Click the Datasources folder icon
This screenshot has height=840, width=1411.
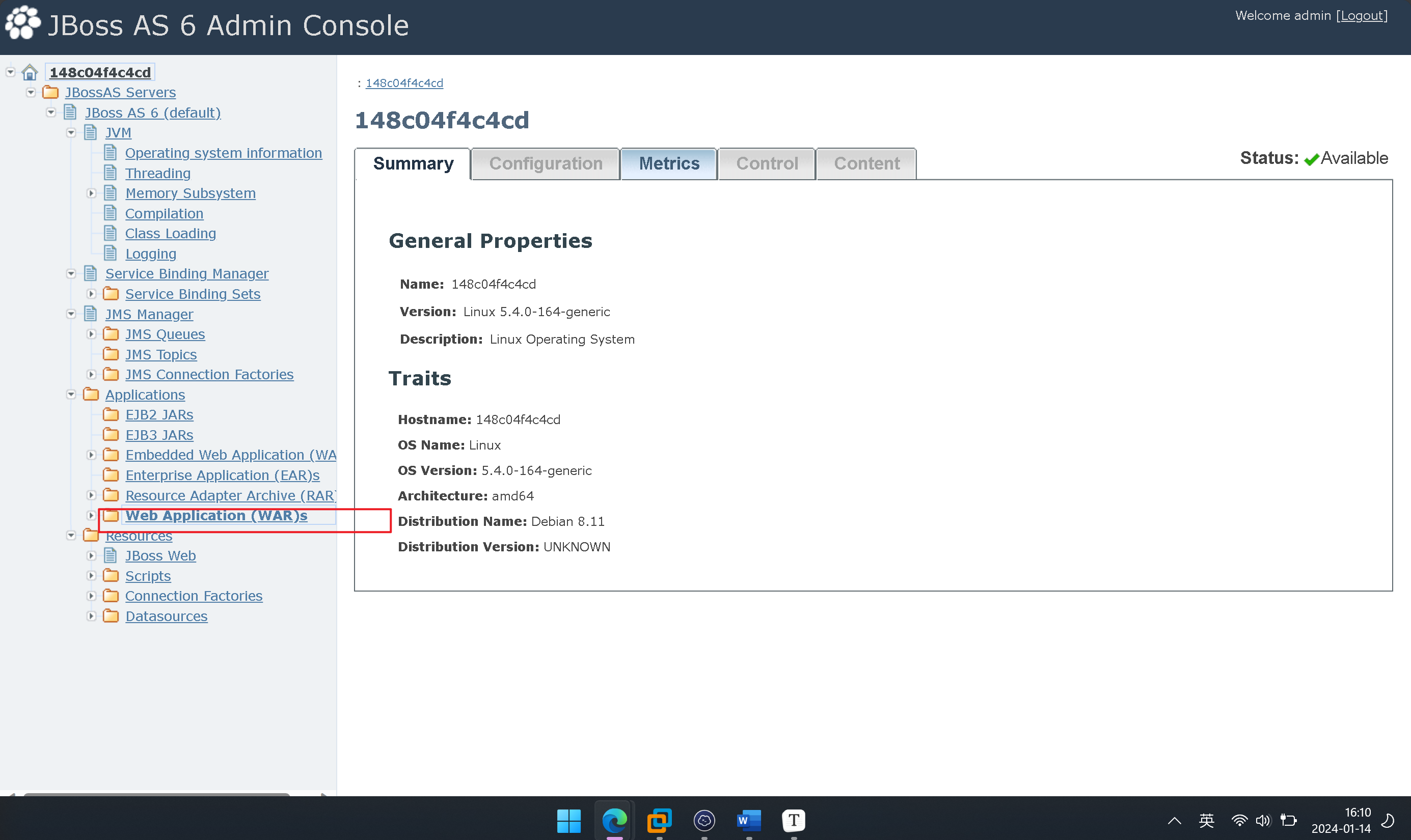tap(111, 616)
